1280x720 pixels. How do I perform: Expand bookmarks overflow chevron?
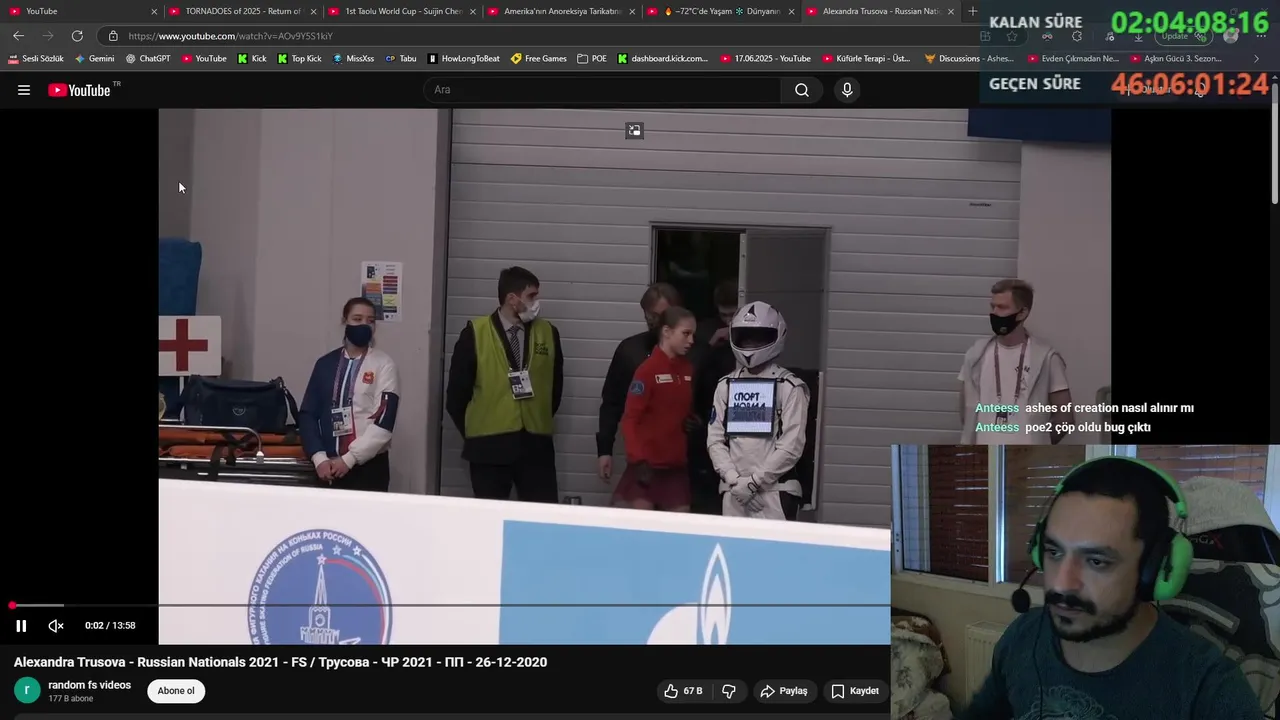1257,59
